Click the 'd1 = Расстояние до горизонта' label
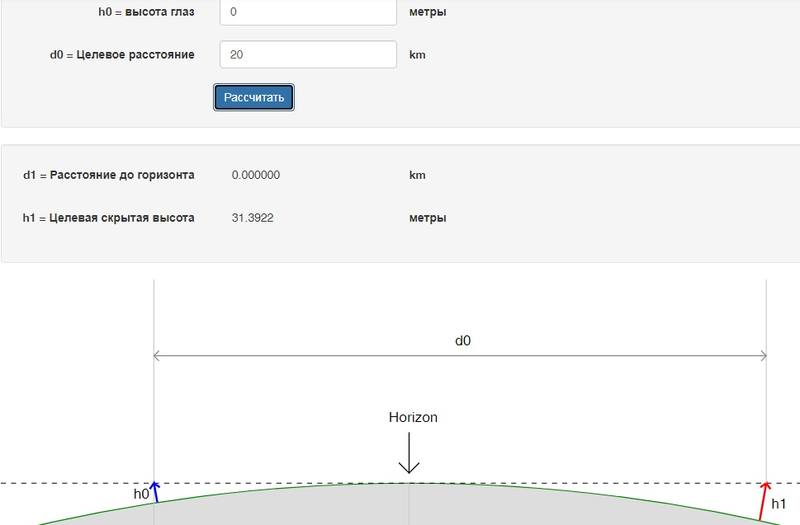The height and width of the screenshot is (525, 800). click(x=109, y=175)
